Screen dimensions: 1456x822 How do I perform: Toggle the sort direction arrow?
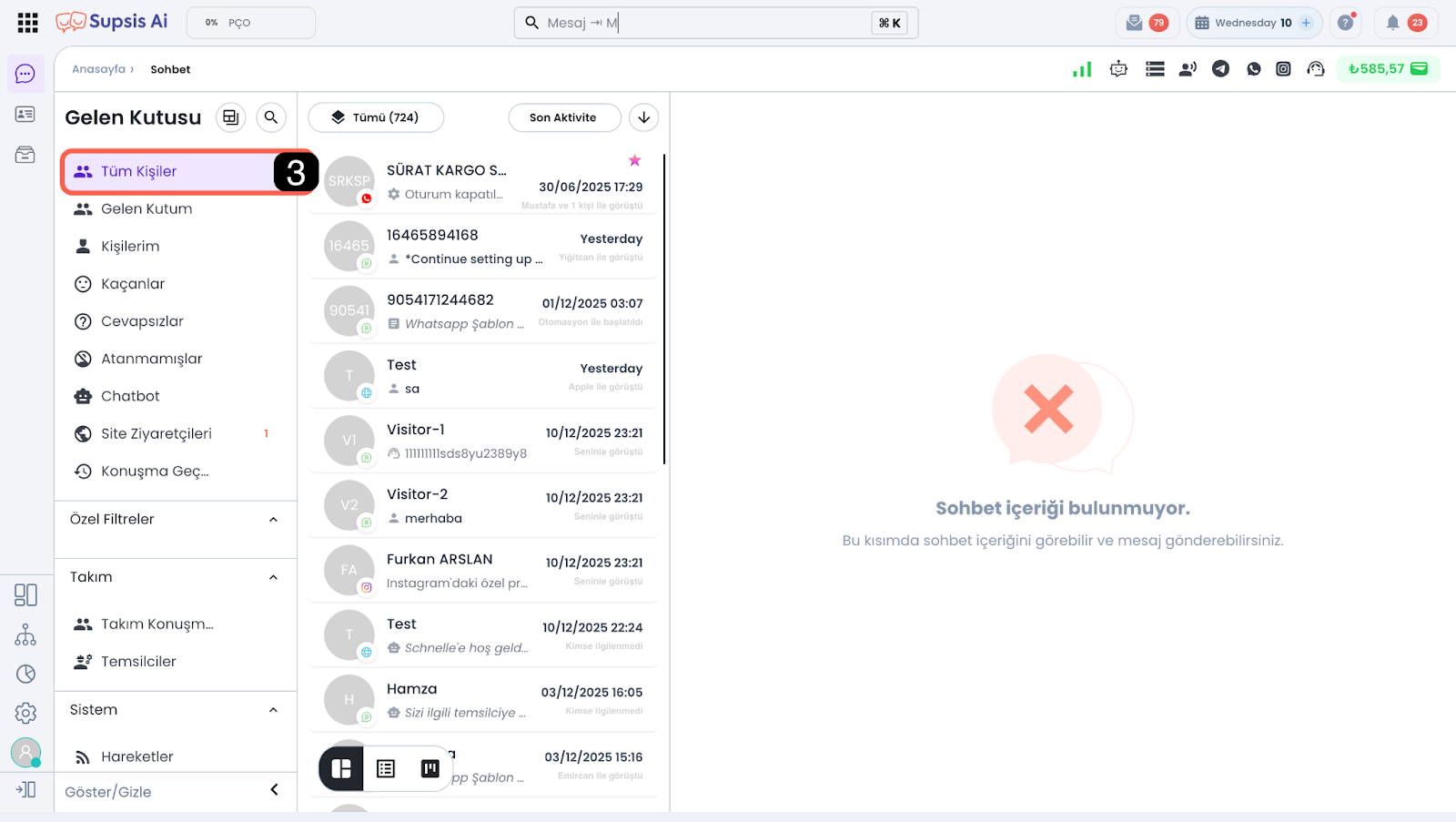coord(643,117)
